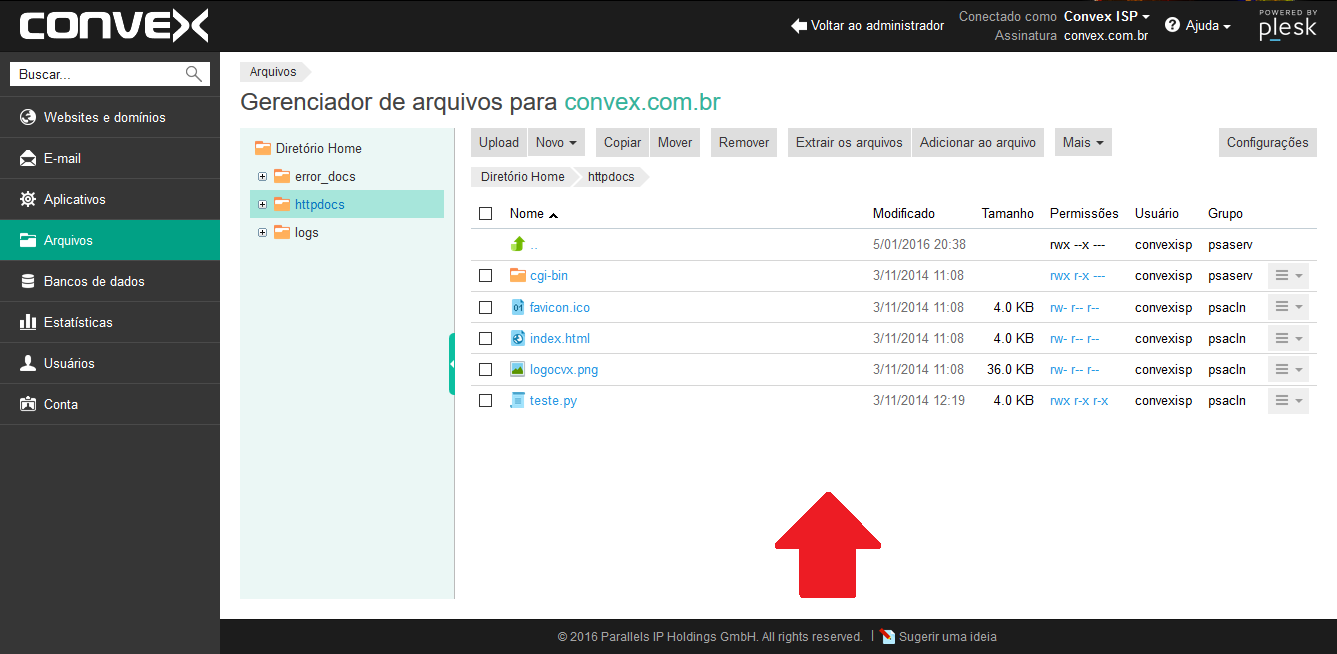This screenshot has width=1337, height=654.
Task: Go to Bancos de dados section
Action: click(x=110, y=281)
